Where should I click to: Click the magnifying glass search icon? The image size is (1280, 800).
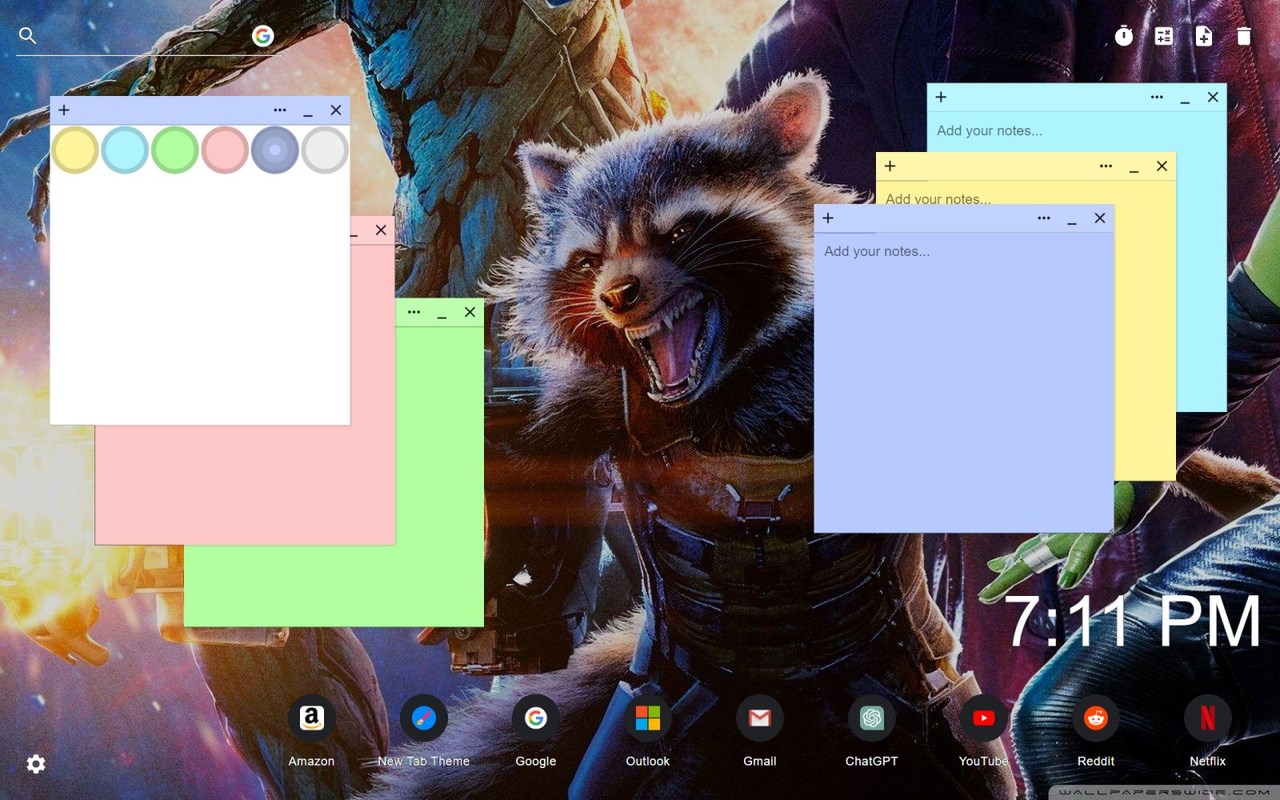click(x=28, y=36)
